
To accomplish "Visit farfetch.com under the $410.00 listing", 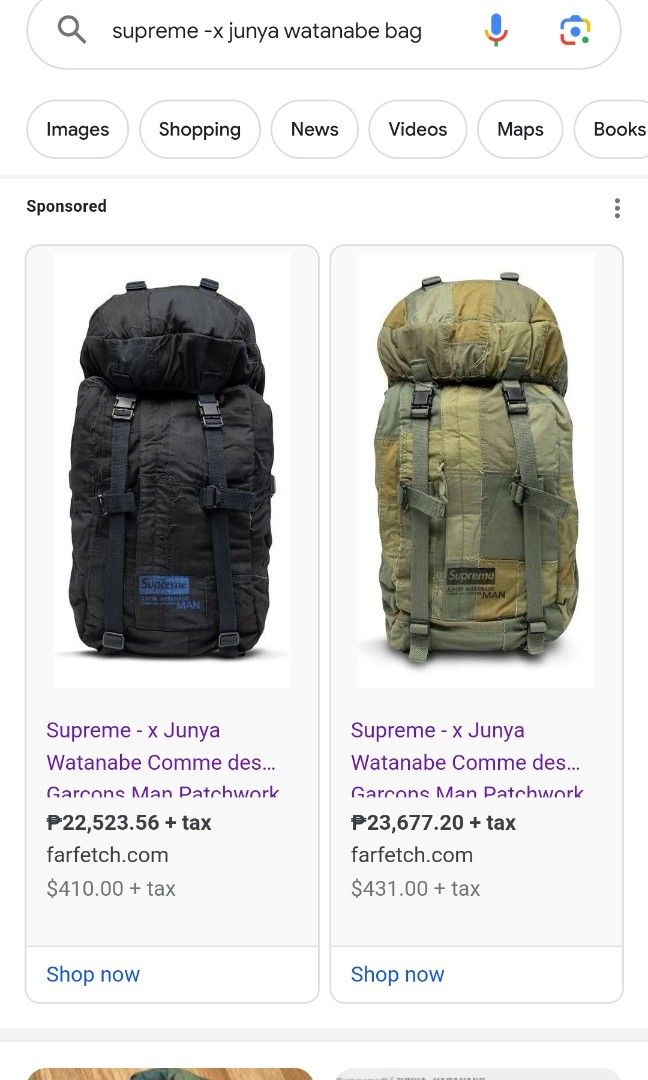I will coord(107,855).
